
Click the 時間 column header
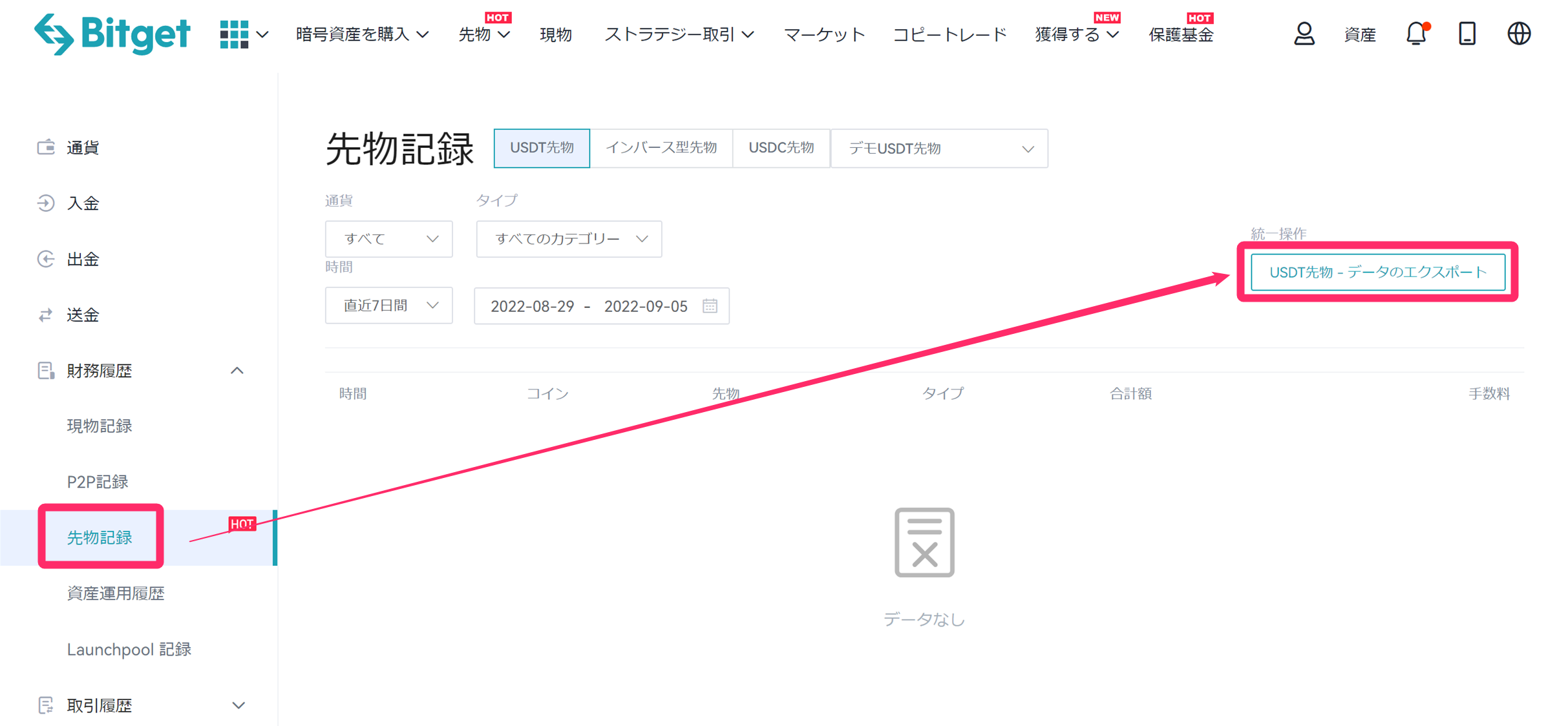(353, 393)
